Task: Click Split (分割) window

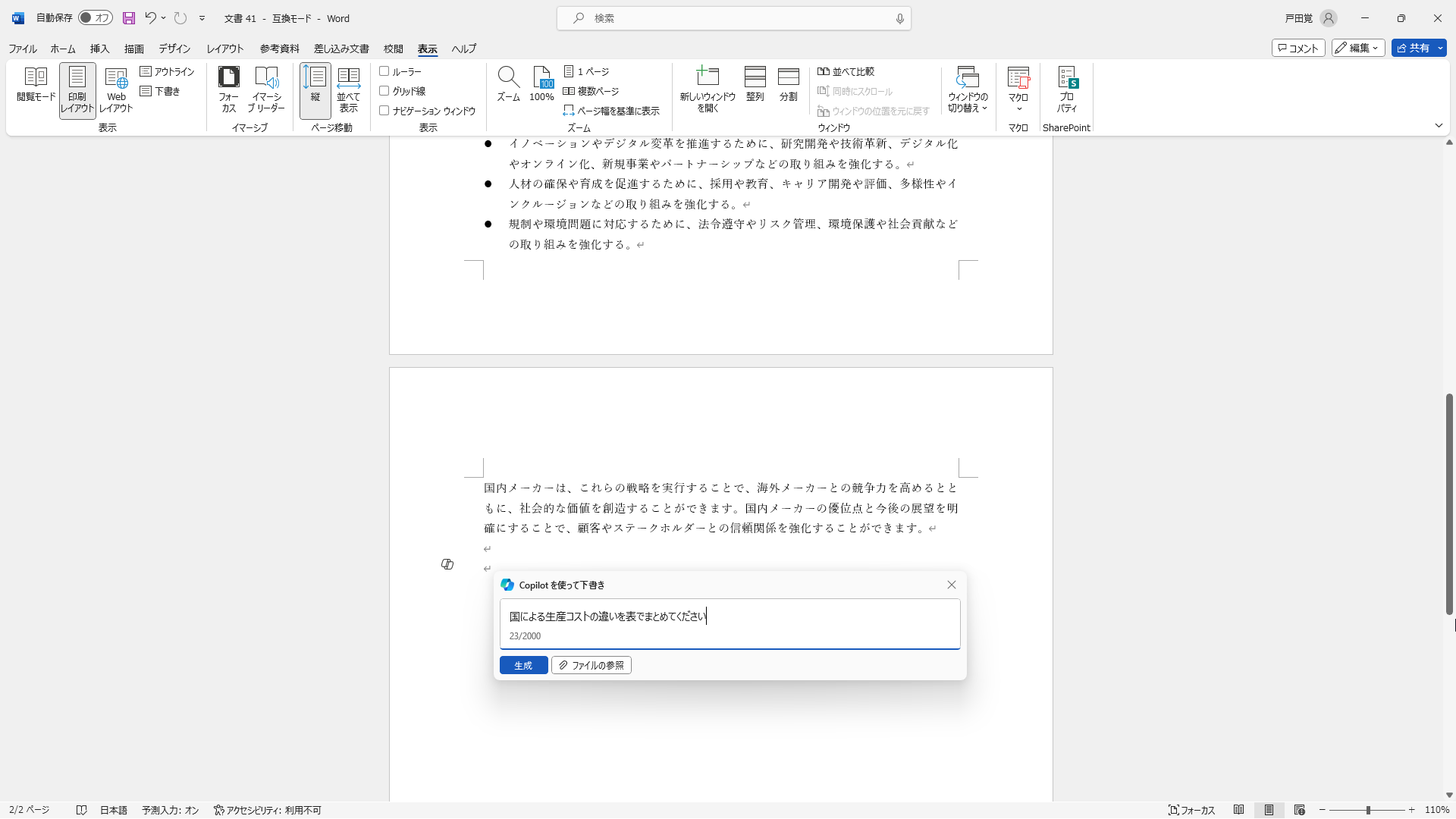Action: [x=789, y=84]
